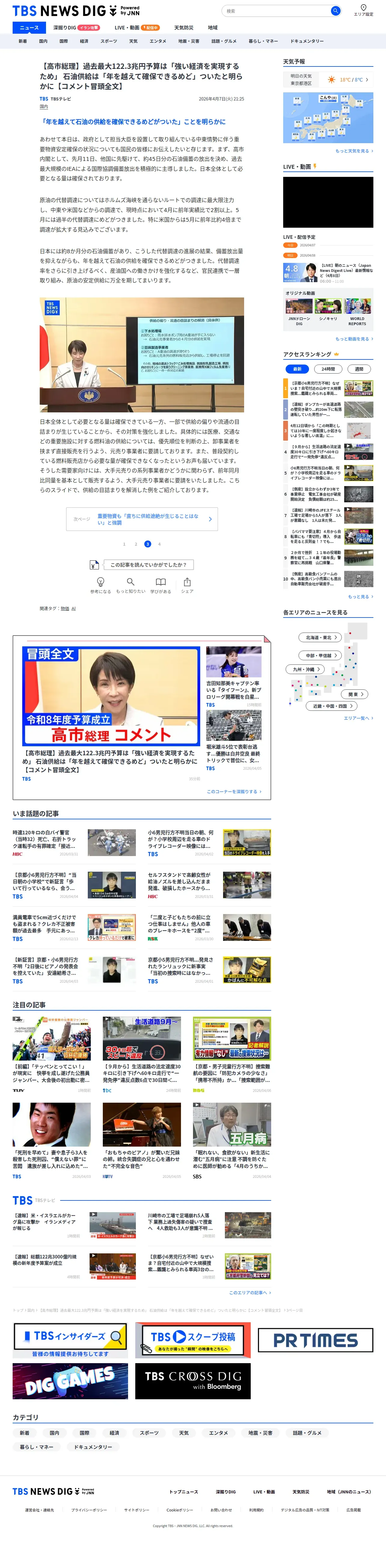Click the TBS CROSS DIG with Bloomberg banner
Image resolution: width=386 pixels, height=1568 pixels.
pyautogui.click(x=192, y=1381)
